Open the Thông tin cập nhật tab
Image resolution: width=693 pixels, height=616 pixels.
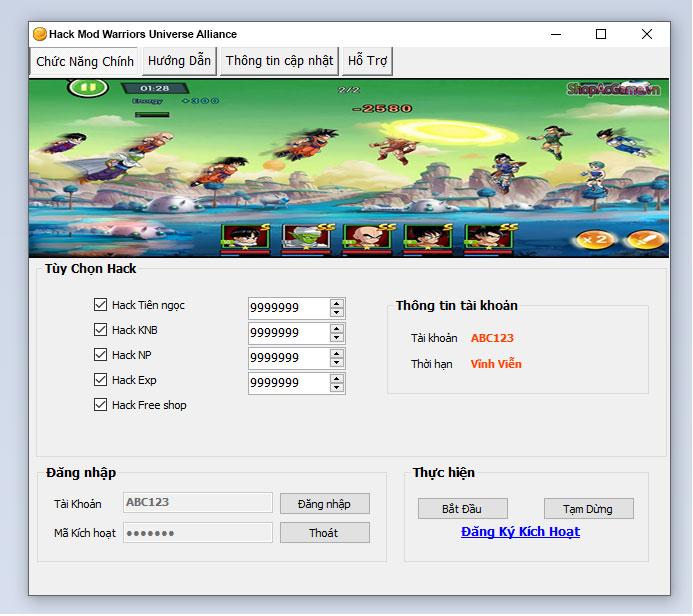click(x=279, y=61)
